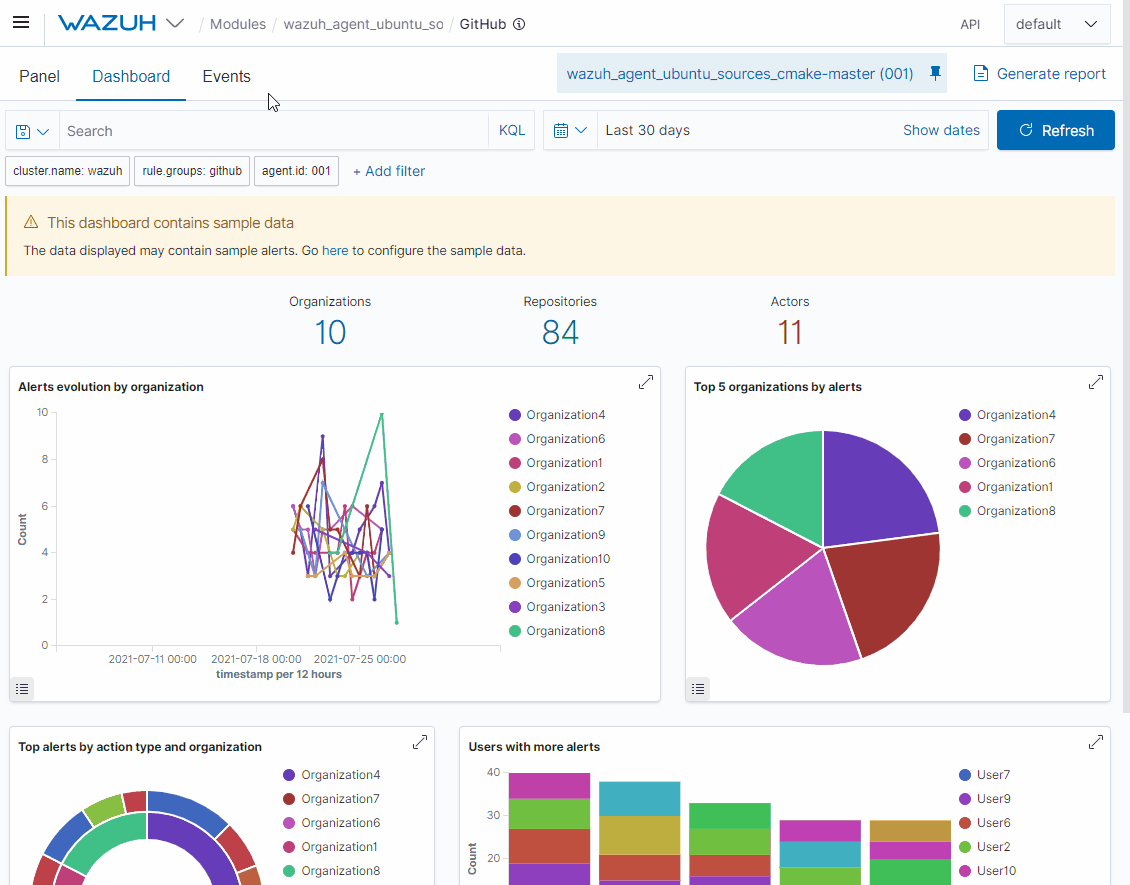The width and height of the screenshot is (1130, 885).
Task: Click Generate report
Action: coord(1039,74)
